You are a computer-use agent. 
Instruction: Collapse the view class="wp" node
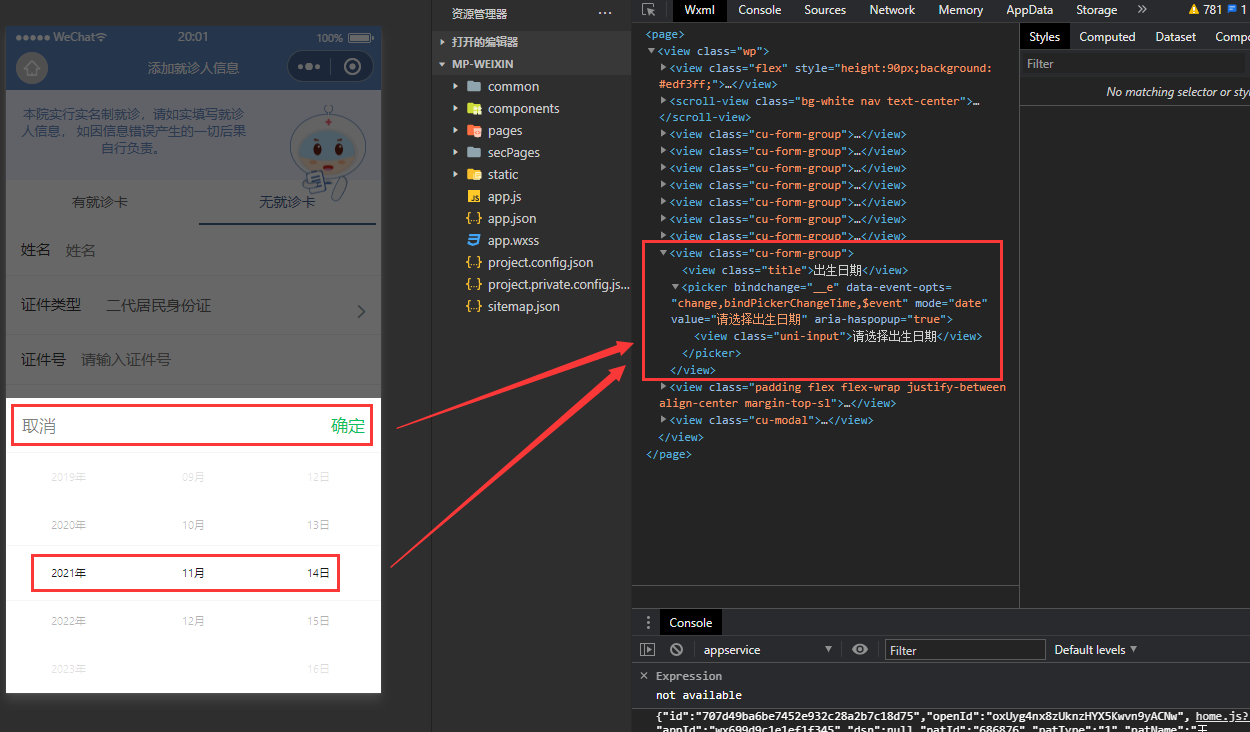coord(652,51)
